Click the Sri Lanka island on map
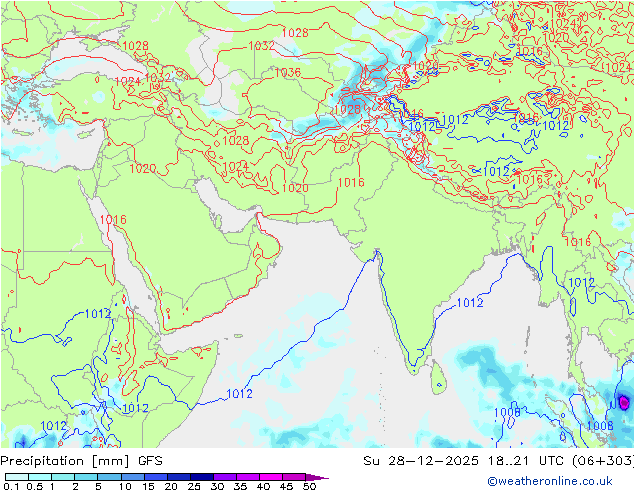The image size is (634, 490). [x=438, y=378]
